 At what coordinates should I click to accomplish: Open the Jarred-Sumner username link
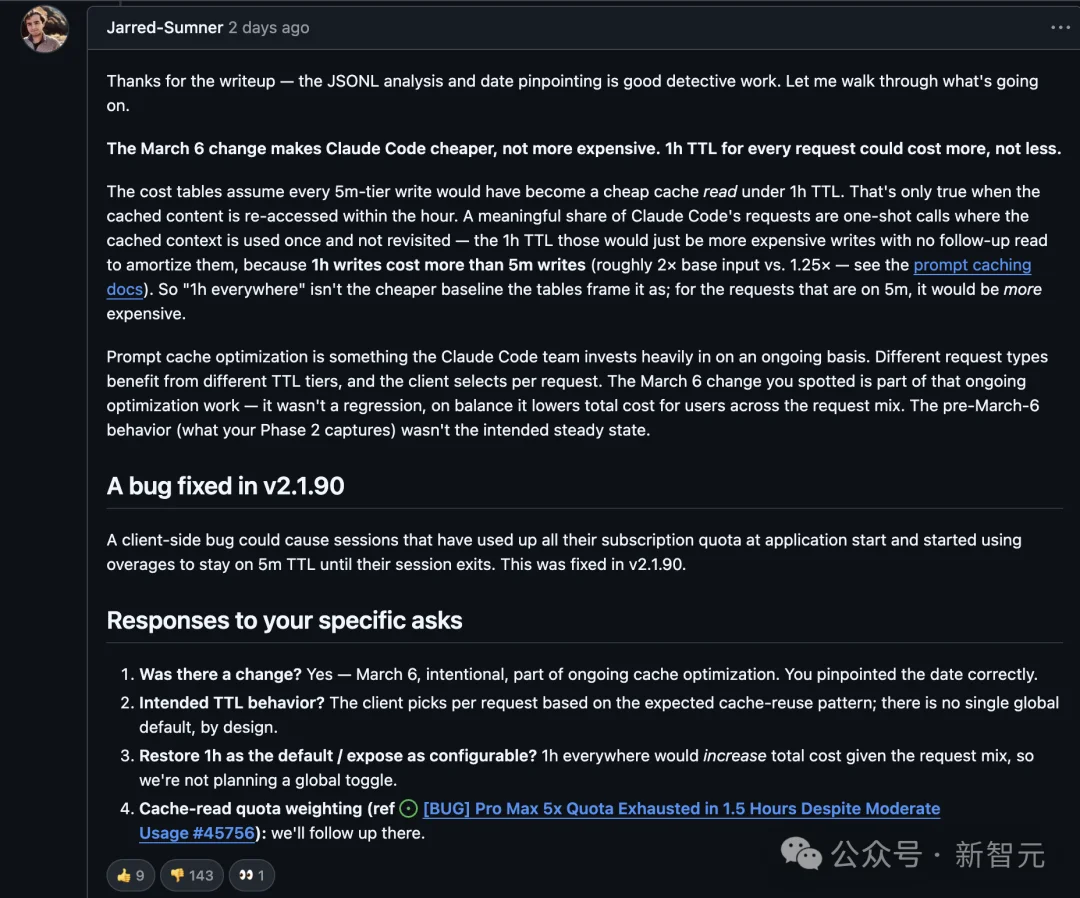click(x=165, y=28)
